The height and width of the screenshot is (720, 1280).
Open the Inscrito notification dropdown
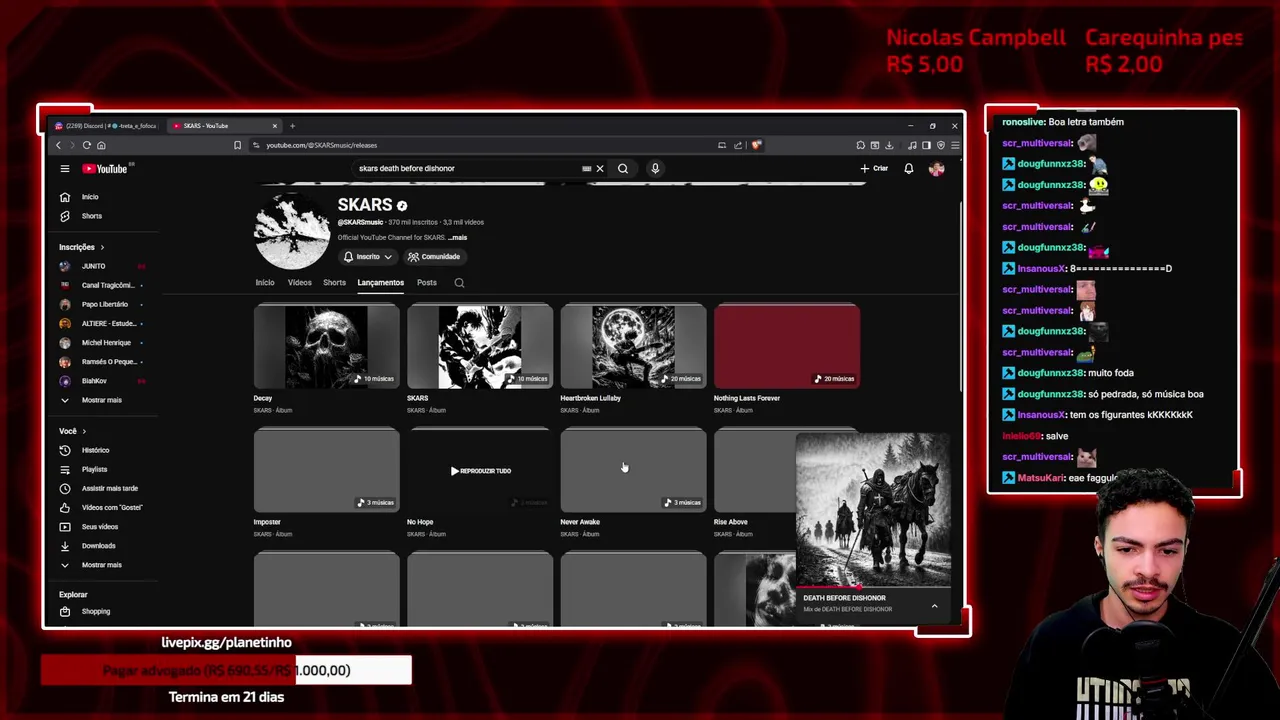coord(368,257)
